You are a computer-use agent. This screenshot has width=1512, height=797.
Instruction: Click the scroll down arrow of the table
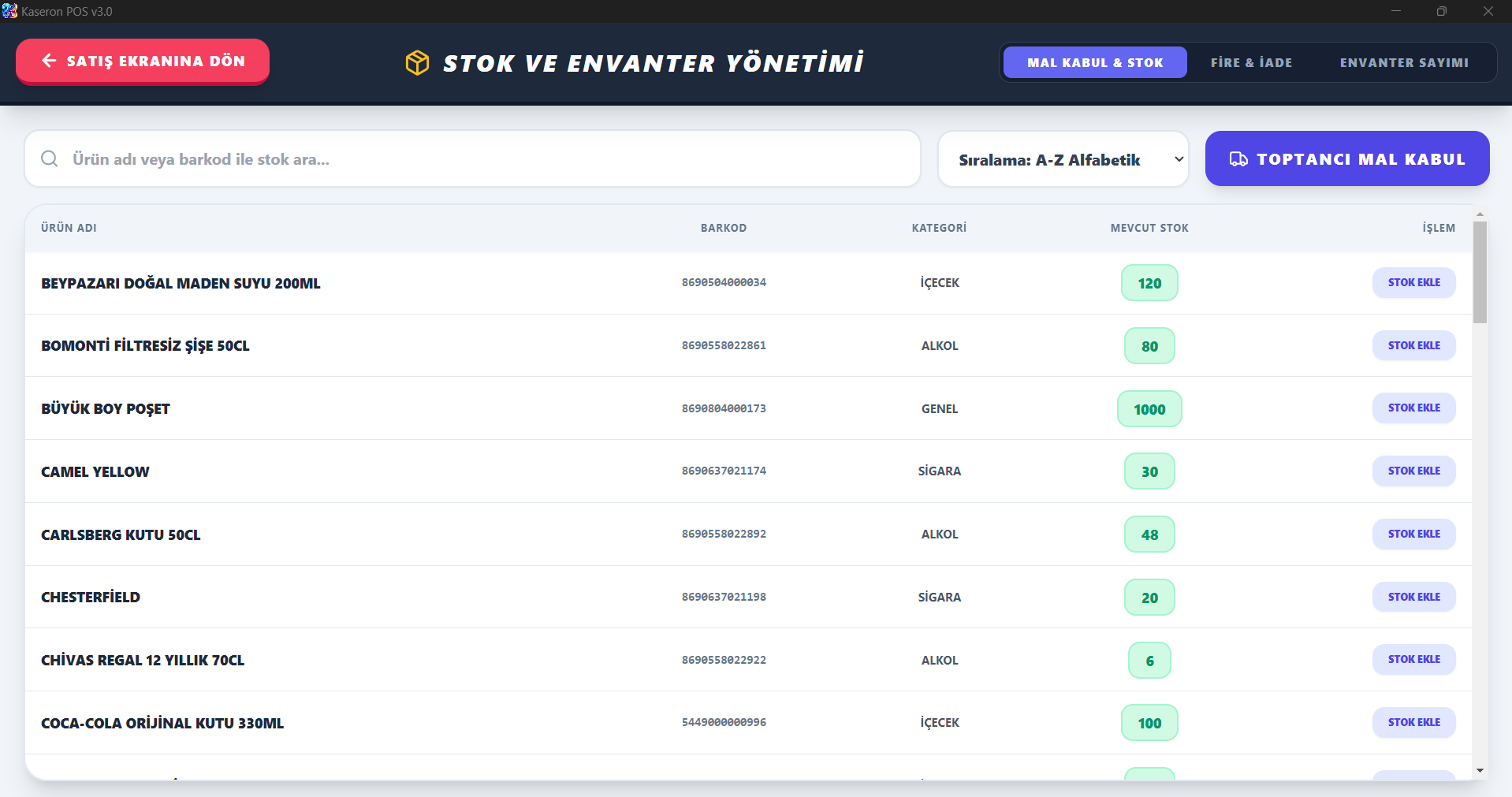point(1480,770)
